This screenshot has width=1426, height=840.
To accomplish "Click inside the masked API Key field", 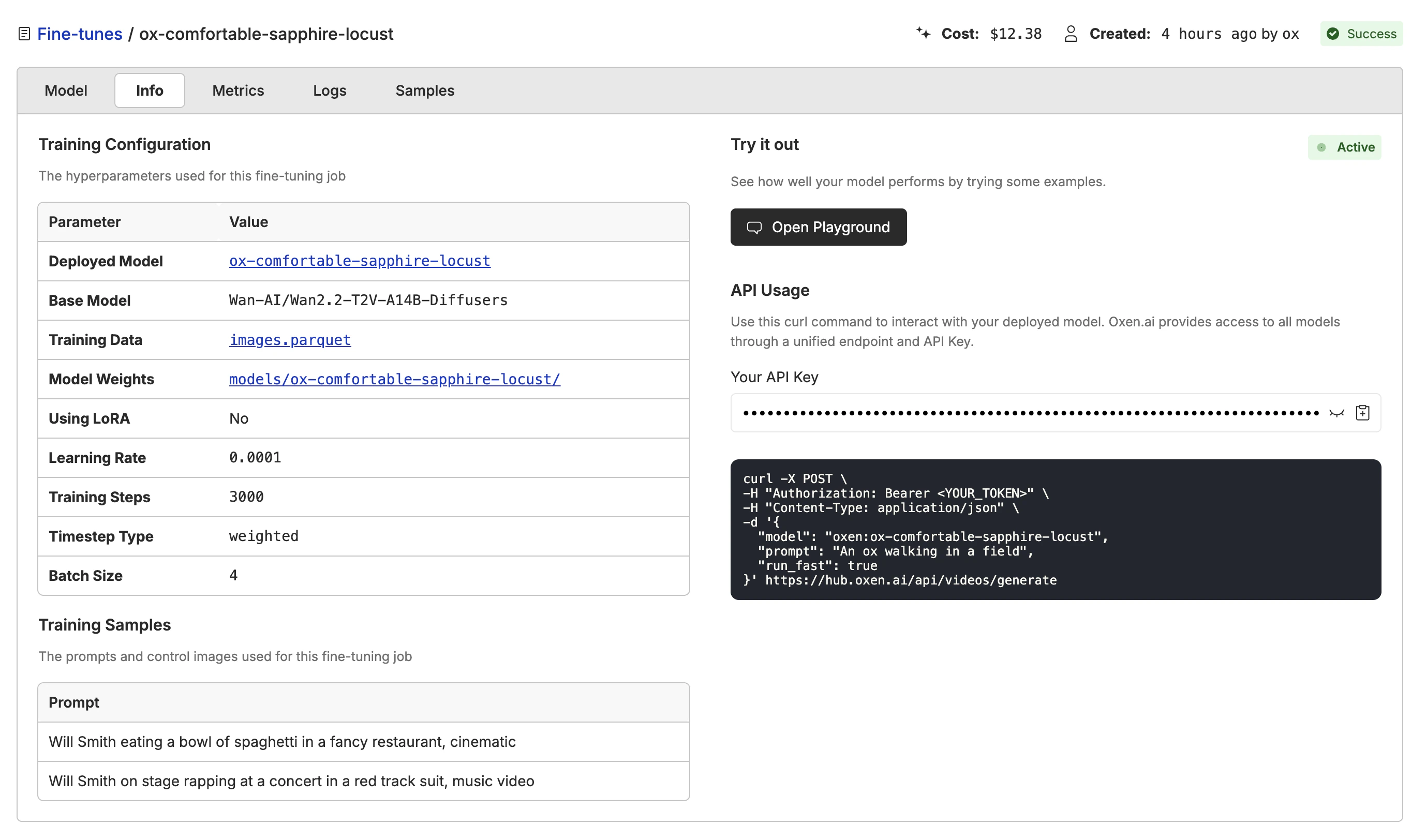I will point(1030,413).
